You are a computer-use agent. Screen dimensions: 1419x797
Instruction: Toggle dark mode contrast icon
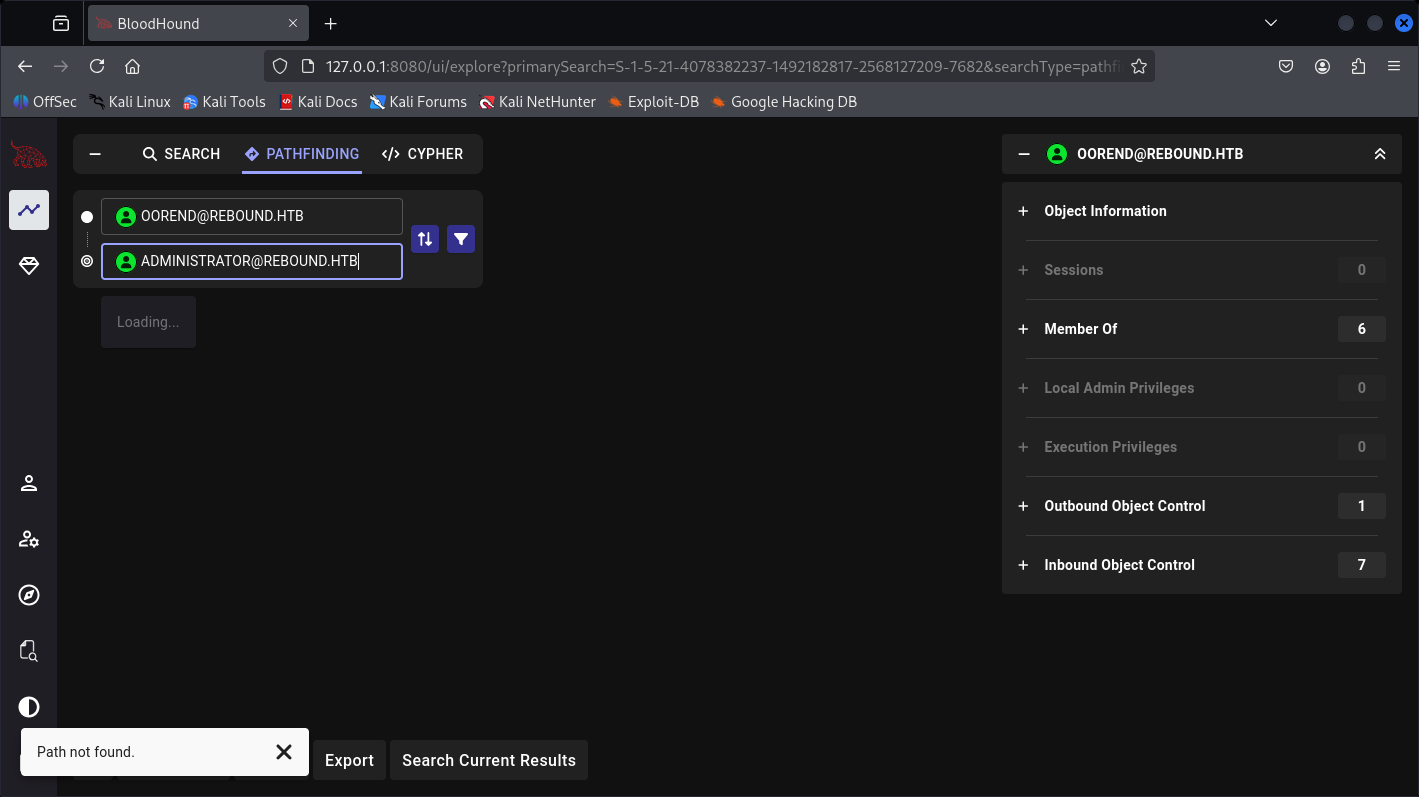click(x=29, y=707)
